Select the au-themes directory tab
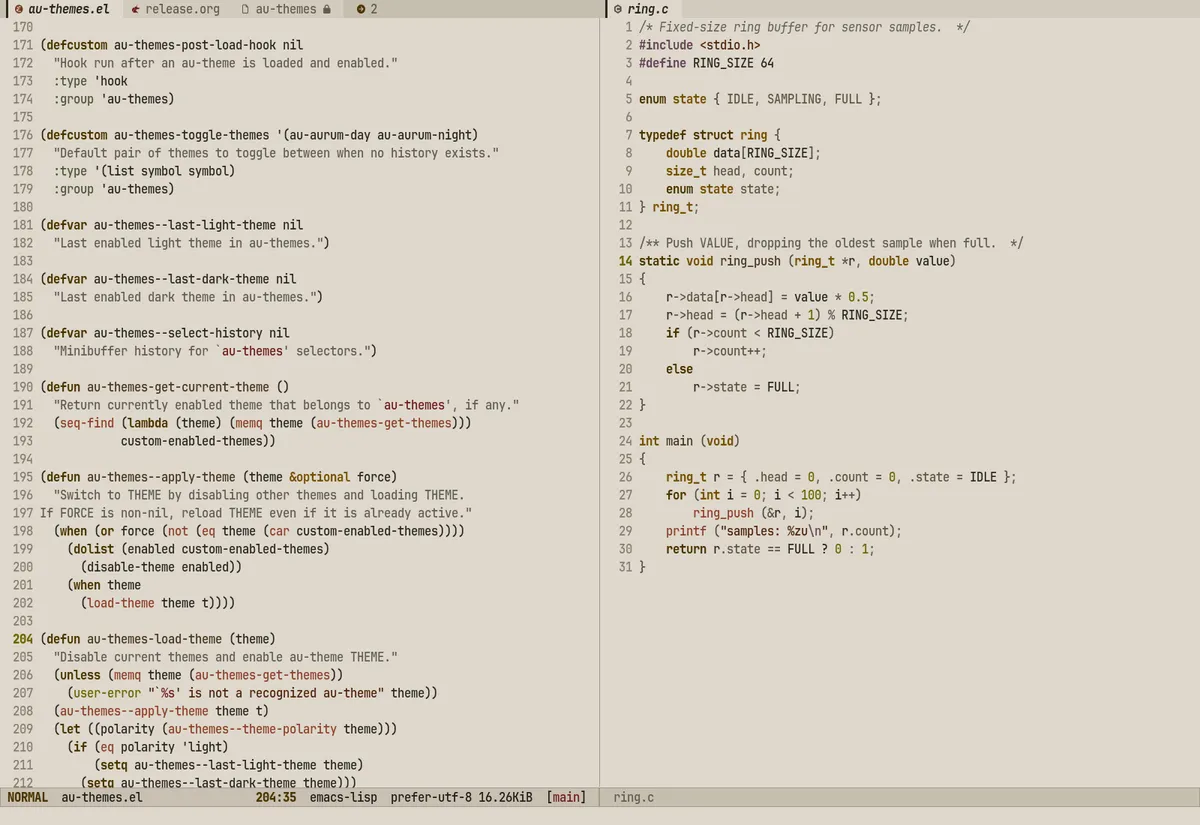 286,9
